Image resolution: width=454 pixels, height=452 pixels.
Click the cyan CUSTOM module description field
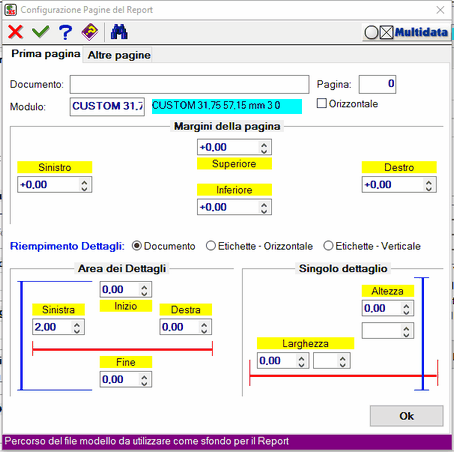click(227, 106)
